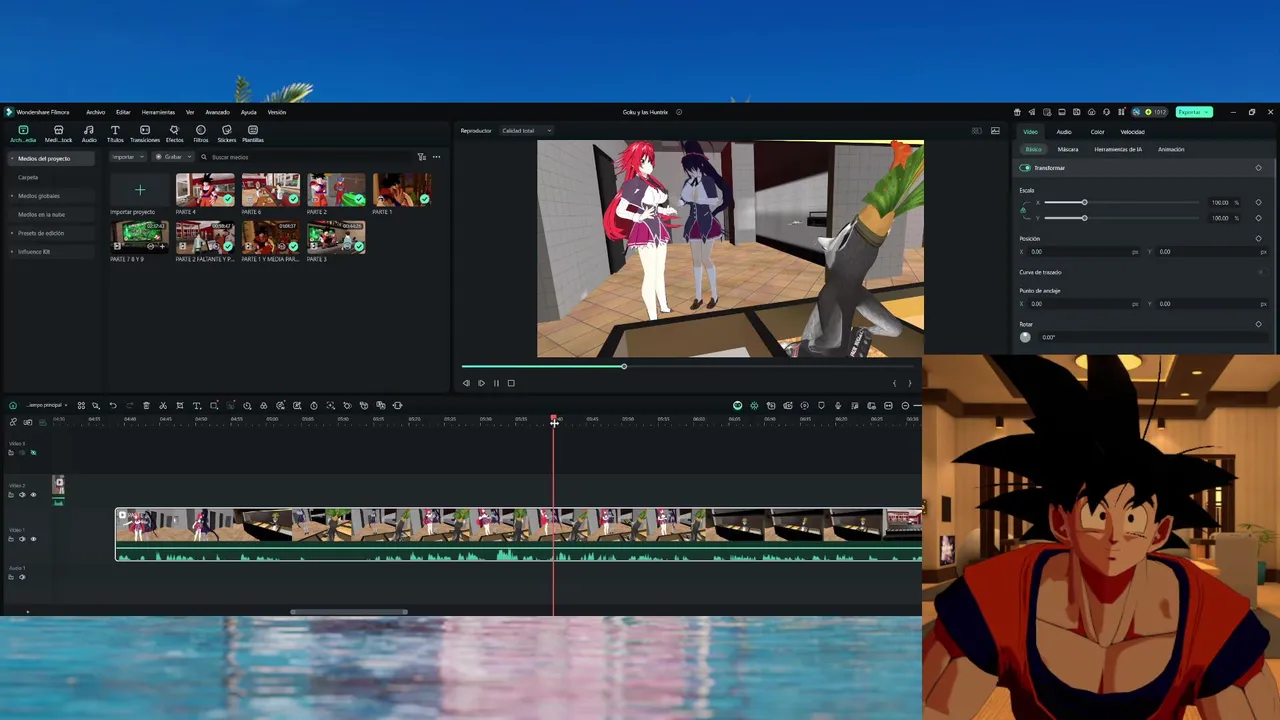Adjust the Escala Y slider

1121,218
